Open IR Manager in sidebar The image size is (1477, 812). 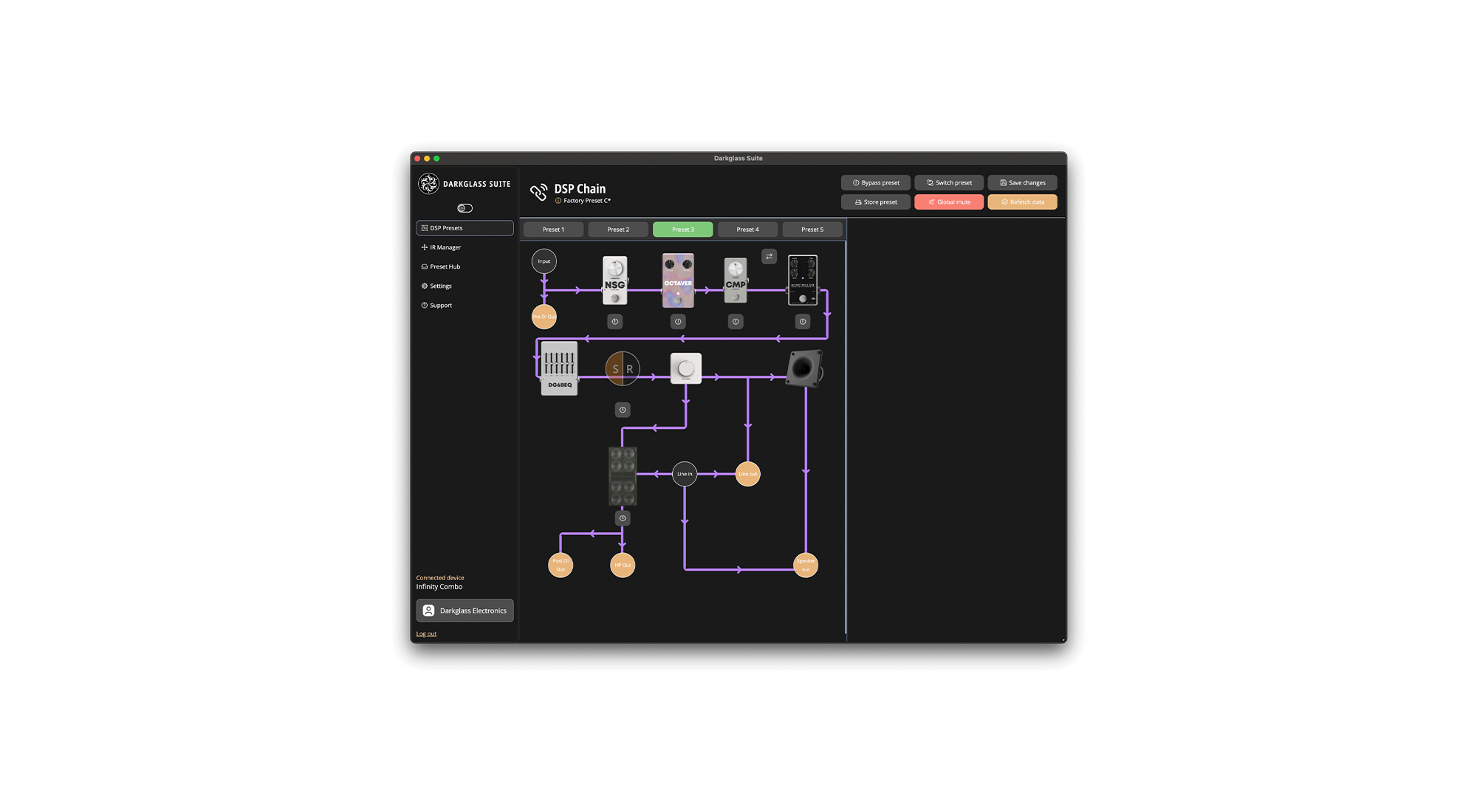click(445, 247)
